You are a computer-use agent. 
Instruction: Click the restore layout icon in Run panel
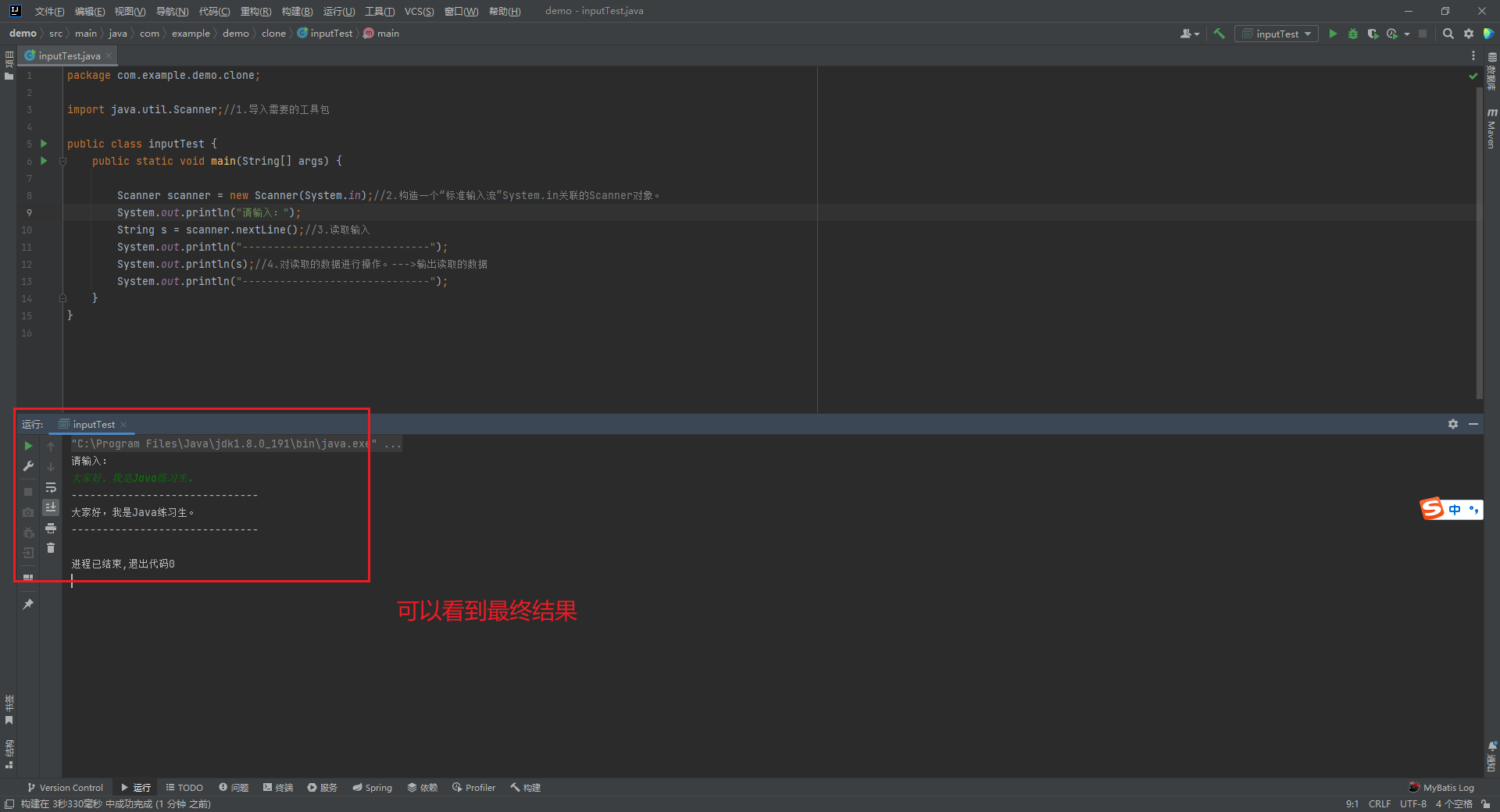tap(28, 578)
